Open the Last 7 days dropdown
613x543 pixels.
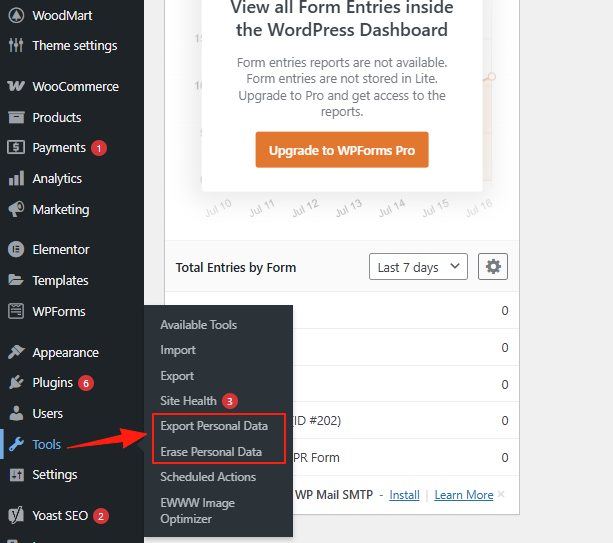418,267
